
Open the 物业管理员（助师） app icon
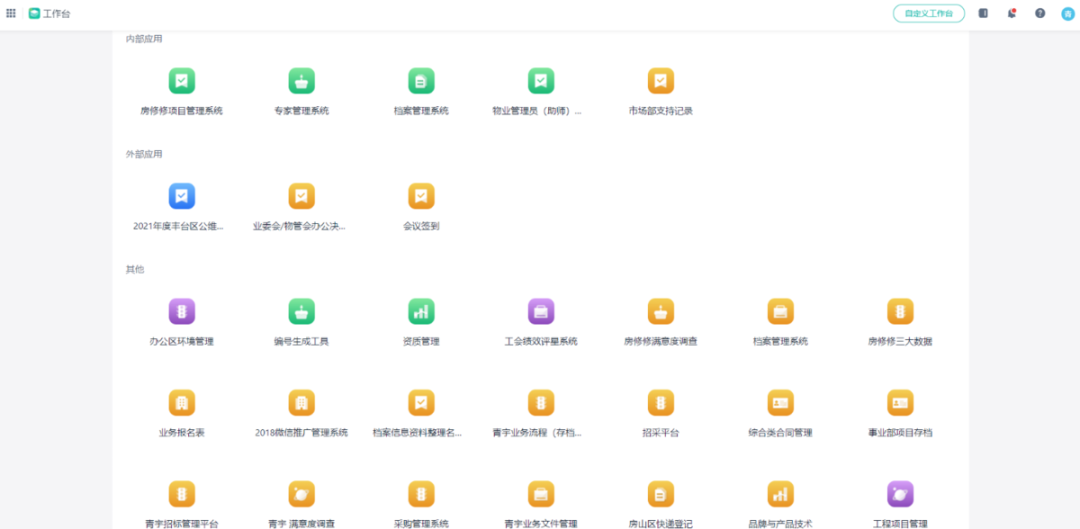click(541, 81)
